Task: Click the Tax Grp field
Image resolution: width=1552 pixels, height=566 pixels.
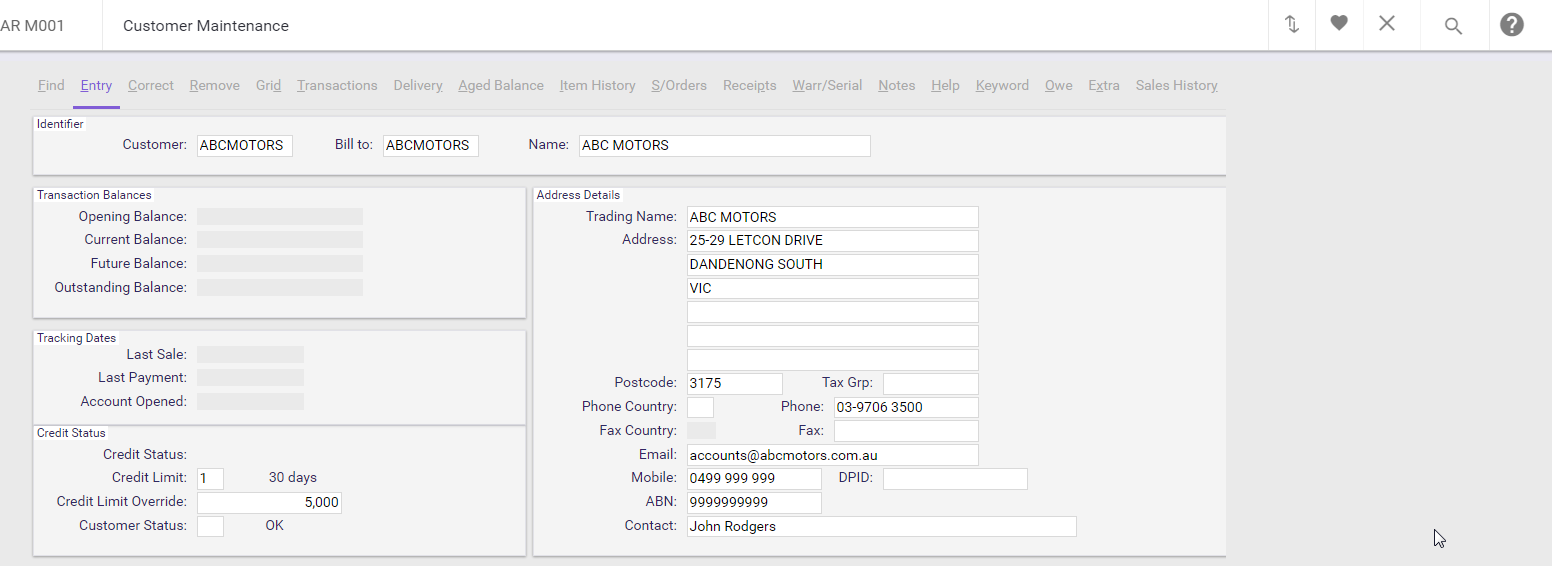Action: tap(931, 383)
